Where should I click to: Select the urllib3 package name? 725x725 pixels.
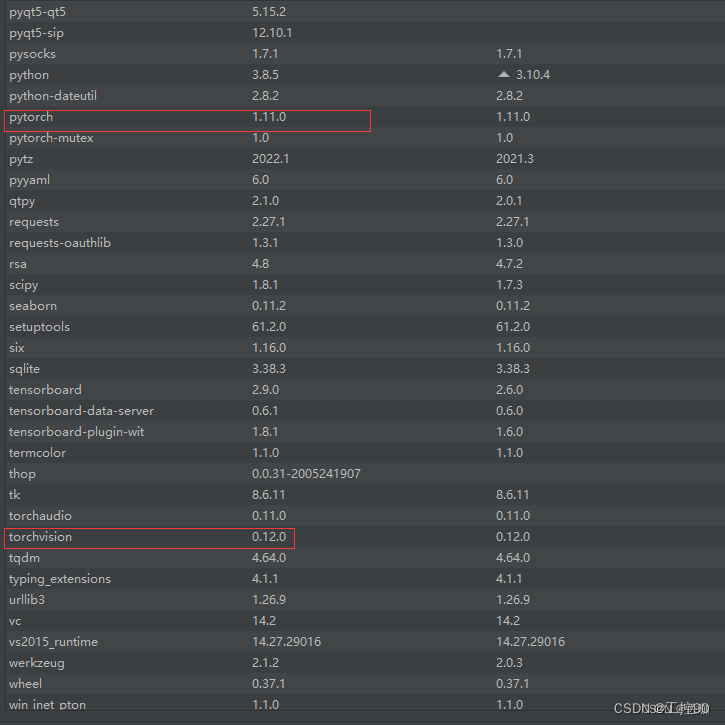point(27,600)
